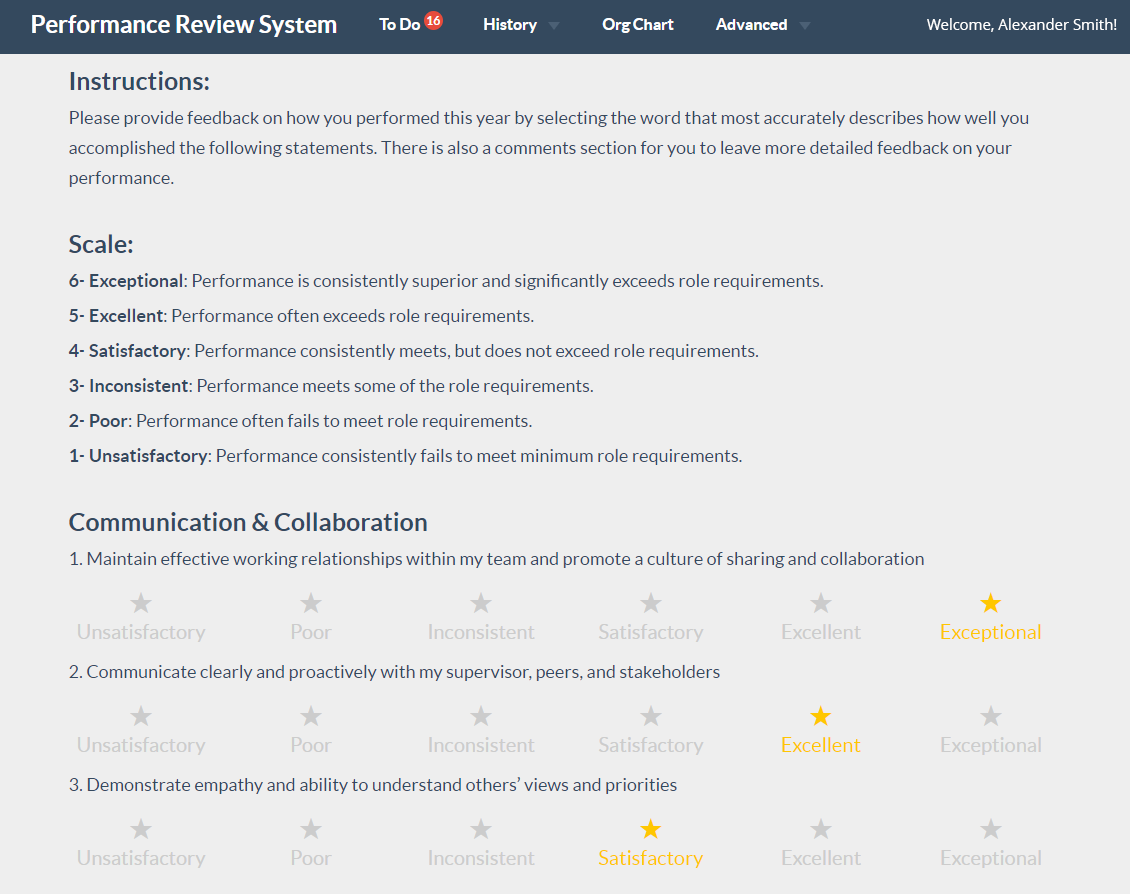Click the Inconsistent star for question 2
This screenshot has width=1130, height=894.
pyautogui.click(x=480, y=715)
